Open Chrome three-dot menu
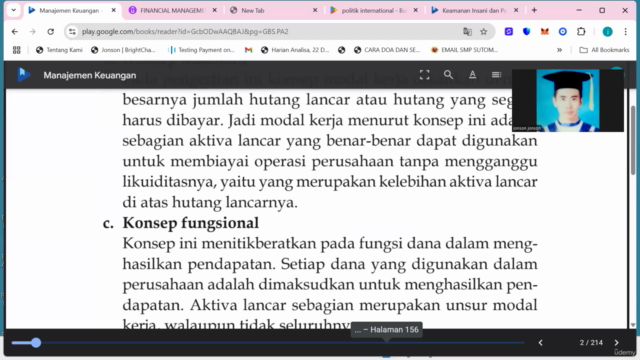Screen dimensions: 640x360 [625, 31]
